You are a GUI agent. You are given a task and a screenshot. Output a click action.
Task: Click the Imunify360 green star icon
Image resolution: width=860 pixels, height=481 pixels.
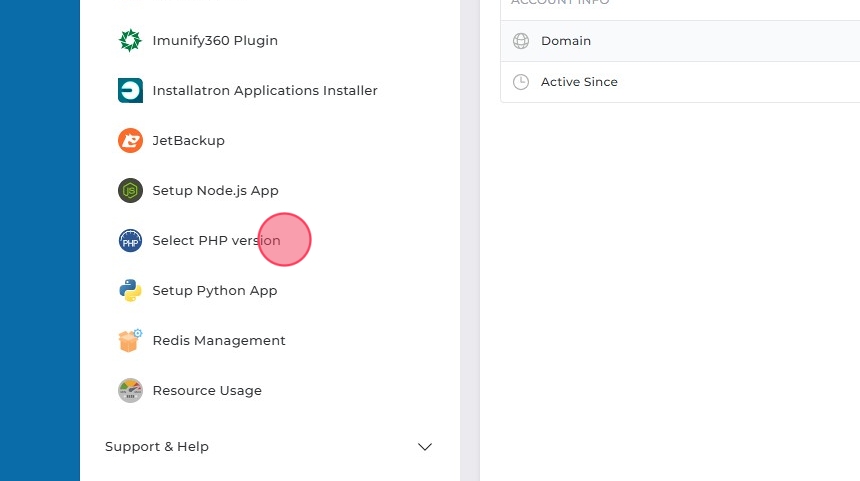click(x=130, y=41)
